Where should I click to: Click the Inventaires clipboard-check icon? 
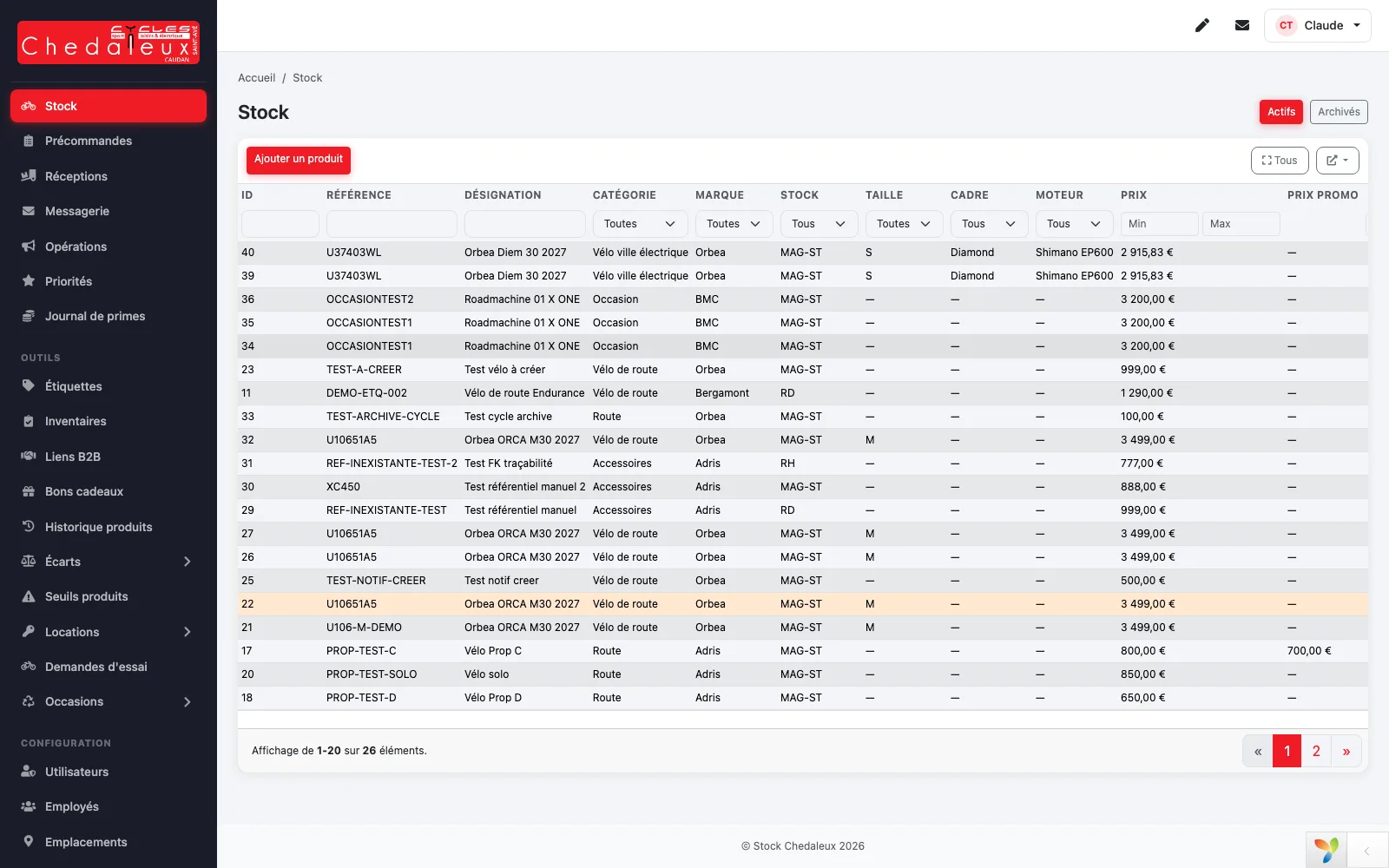pos(29,421)
